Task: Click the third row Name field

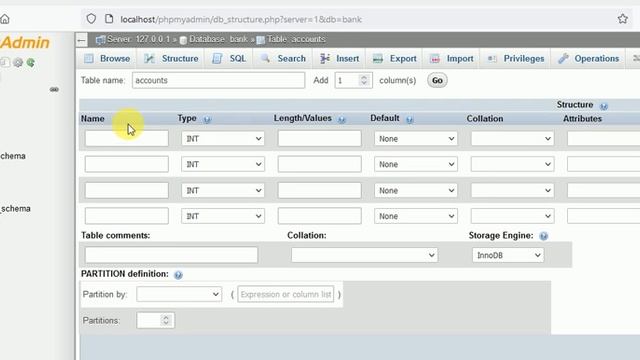Action: click(x=127, y=190)
